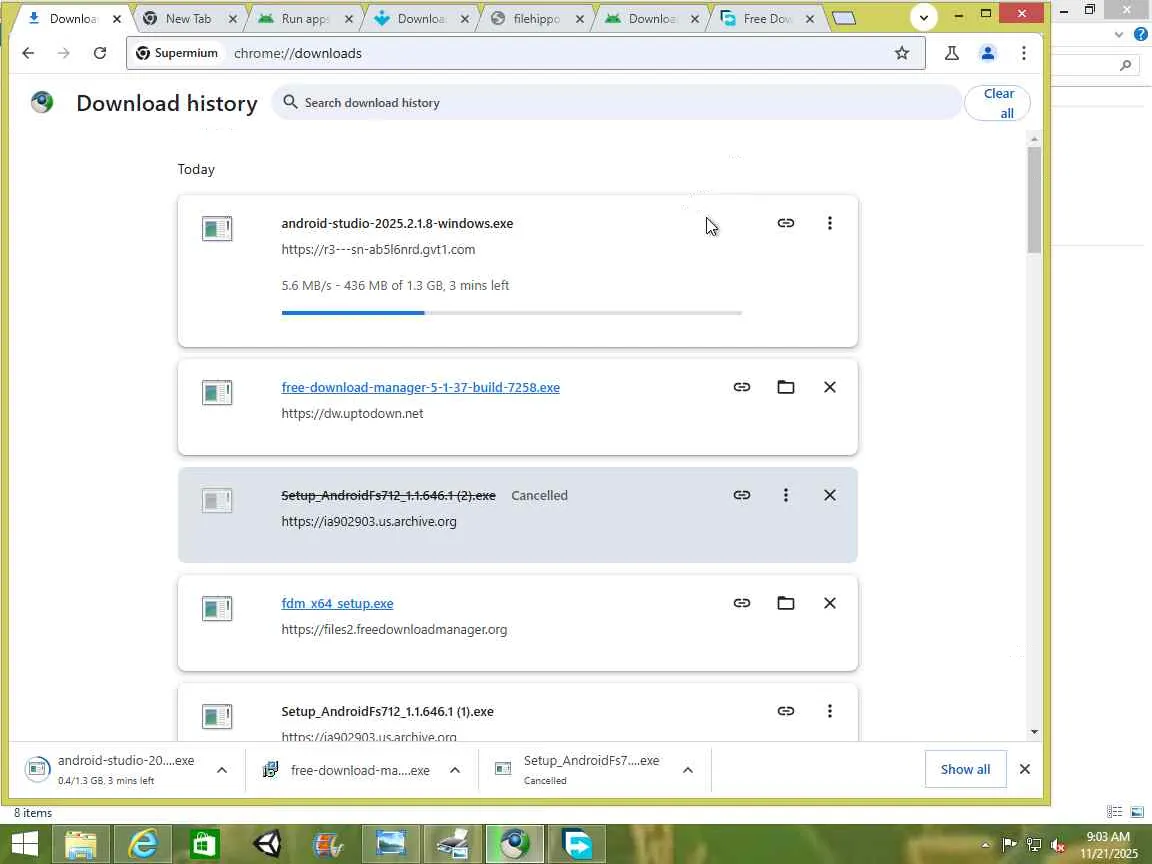Expand options for free-download-ma....exe shelf item
Image resolution: width=1152 pixels, height=864 pixels.
(x=455, y=770)
